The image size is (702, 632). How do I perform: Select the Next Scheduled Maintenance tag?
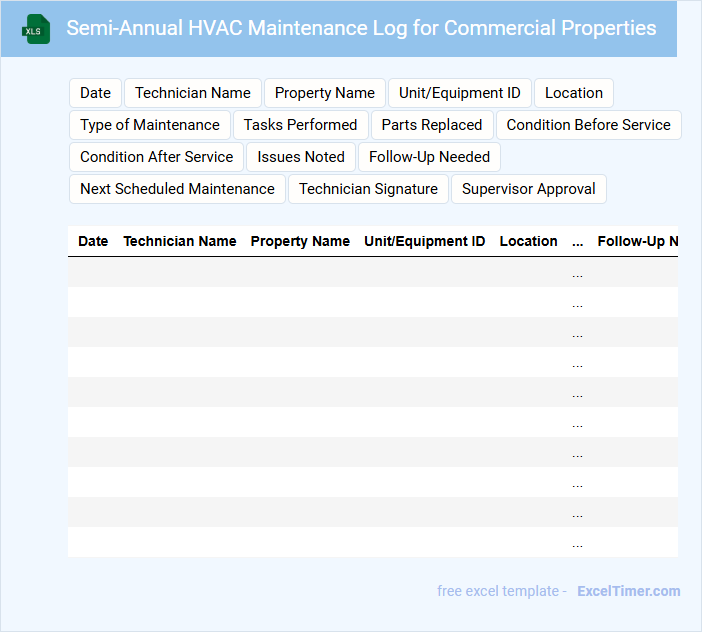click(x=177, y=189)
